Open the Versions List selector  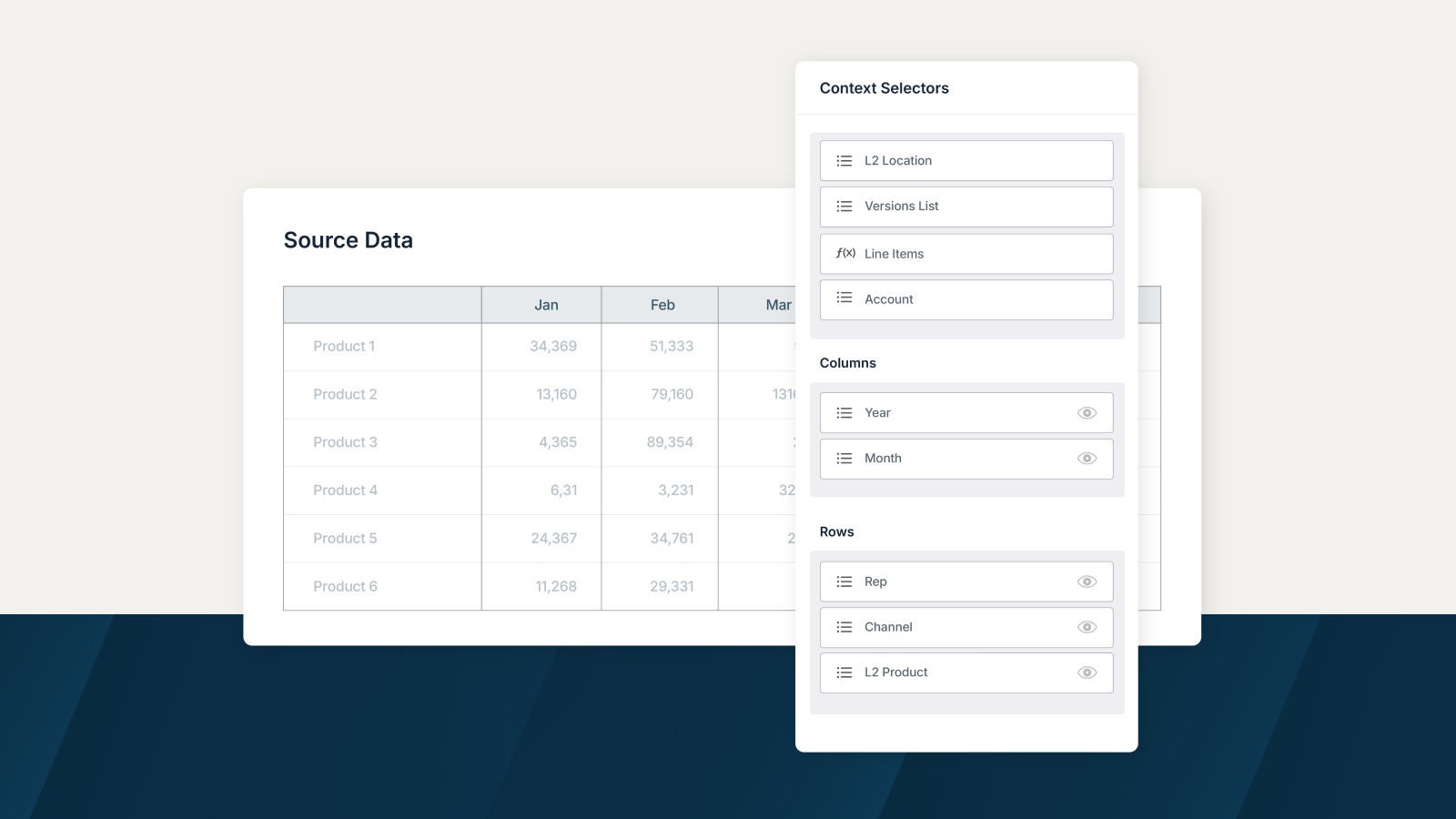coord(966,207)
